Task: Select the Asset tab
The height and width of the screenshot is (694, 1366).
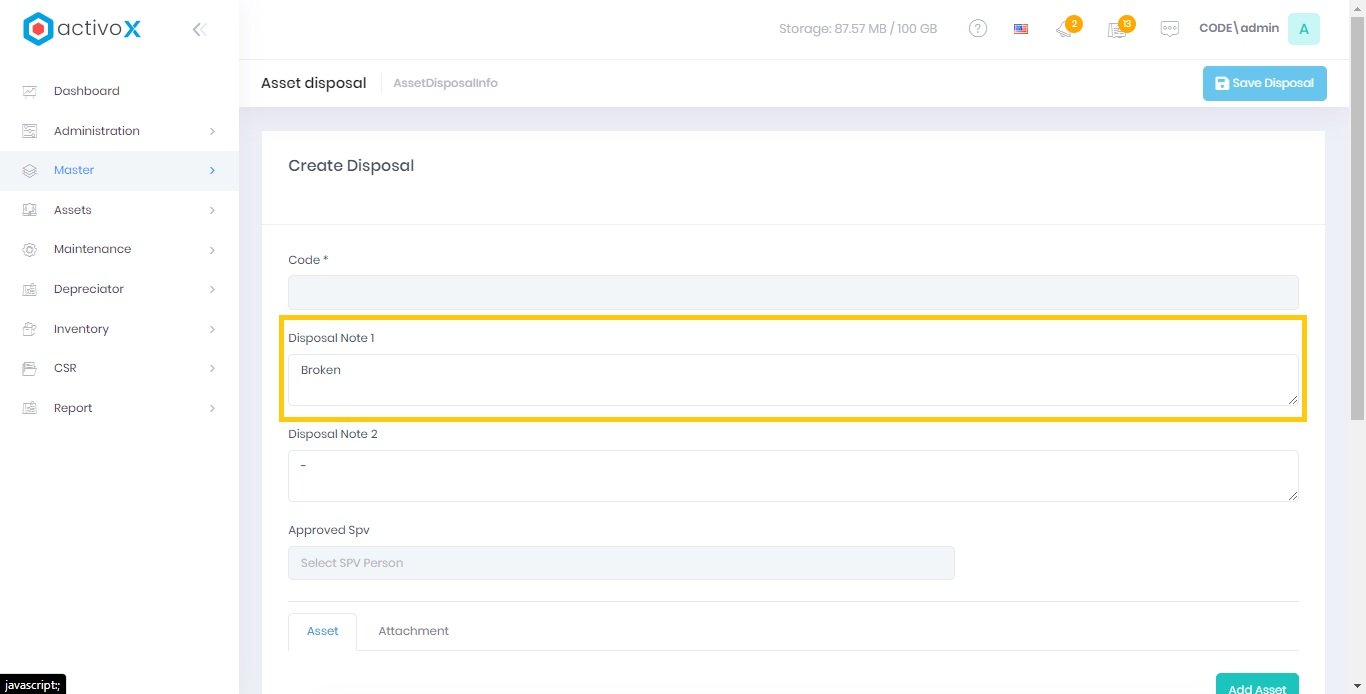Action: tap(322, 631)
